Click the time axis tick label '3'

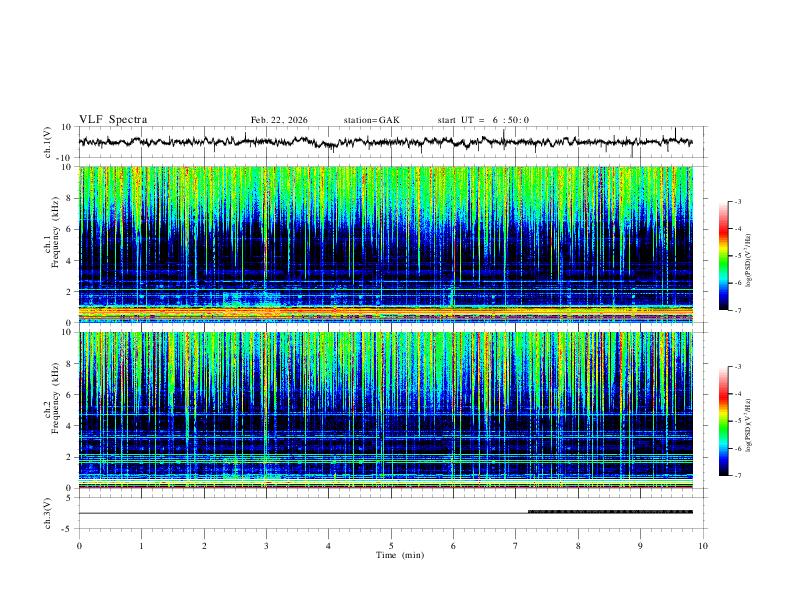(x=266, y=546)
